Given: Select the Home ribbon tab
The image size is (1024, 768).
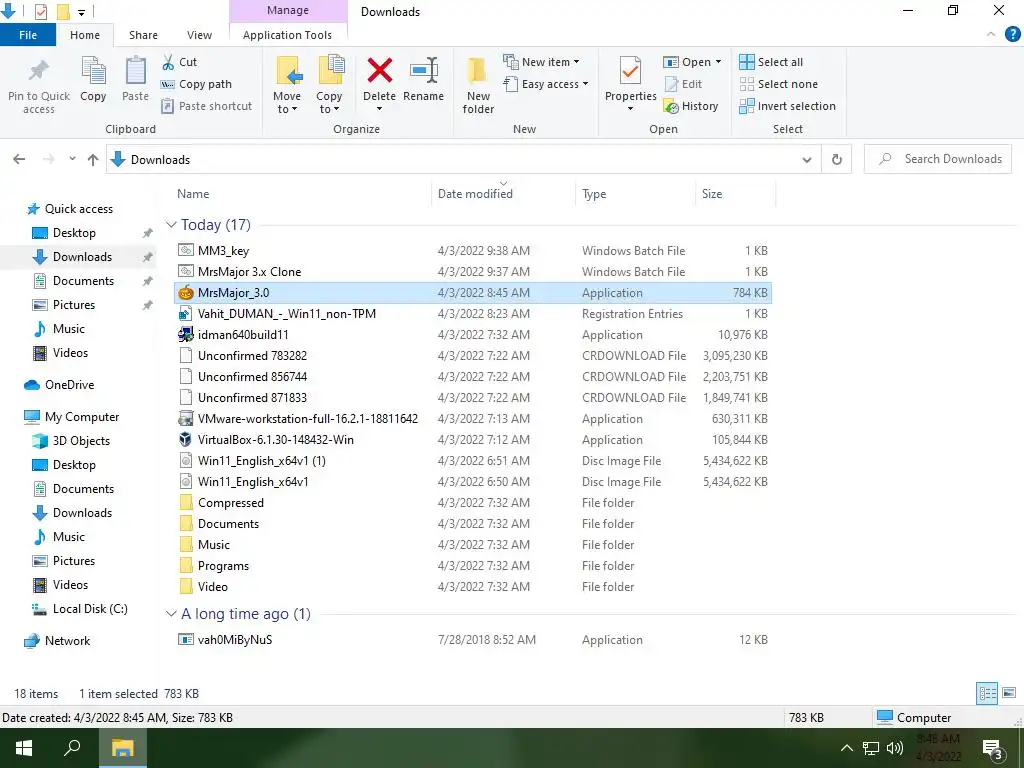Looking at the screenshot, I should [85, 35].
